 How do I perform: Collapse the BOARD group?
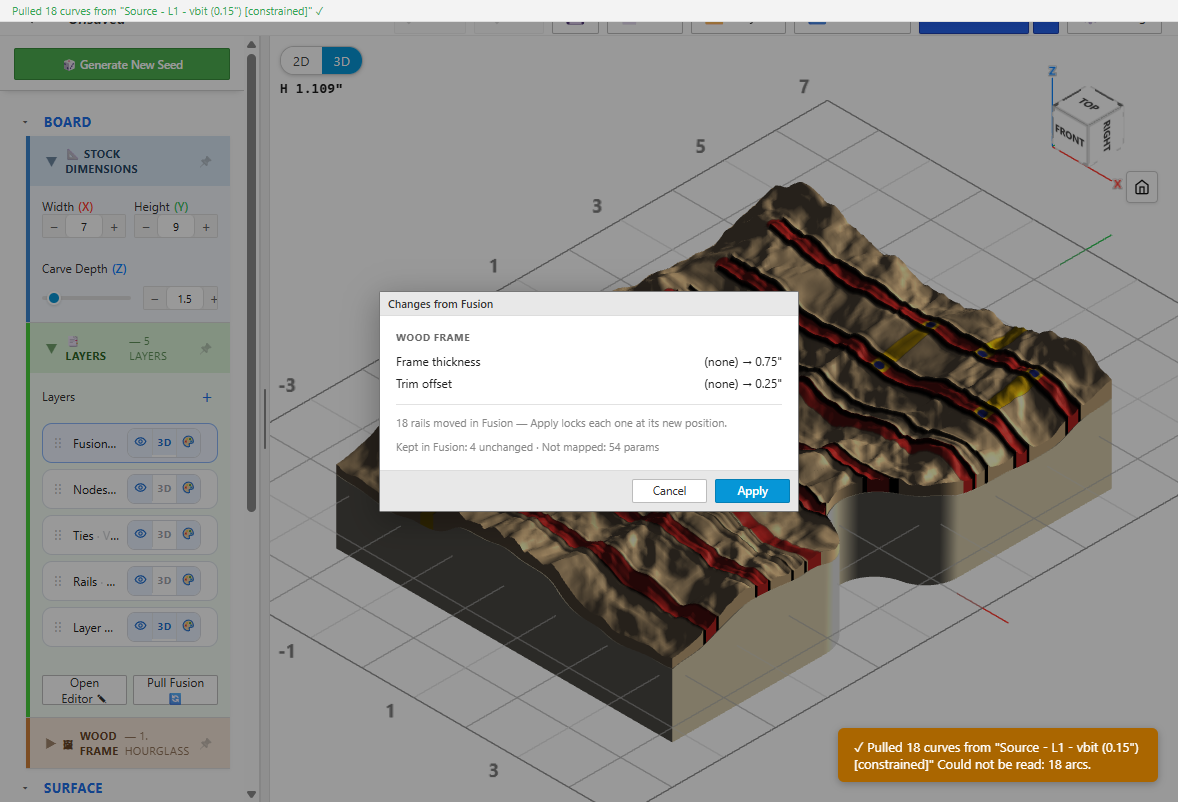(x=25, y=122)
